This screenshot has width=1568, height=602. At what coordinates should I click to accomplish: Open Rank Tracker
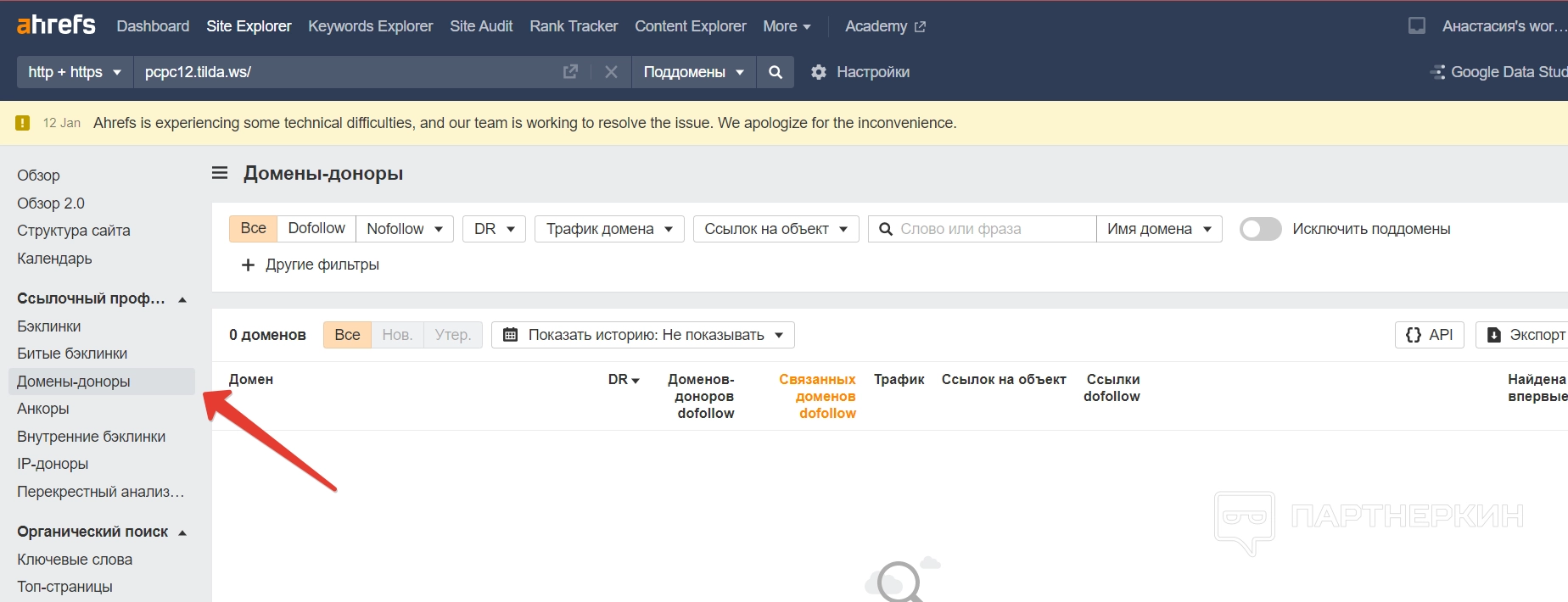pyautogui.click(x=574, y=26)
